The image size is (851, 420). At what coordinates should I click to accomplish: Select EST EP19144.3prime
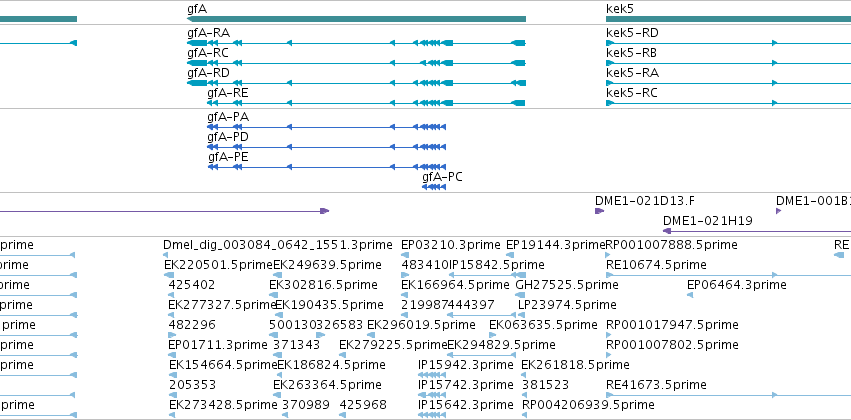(x=555, y=245)
